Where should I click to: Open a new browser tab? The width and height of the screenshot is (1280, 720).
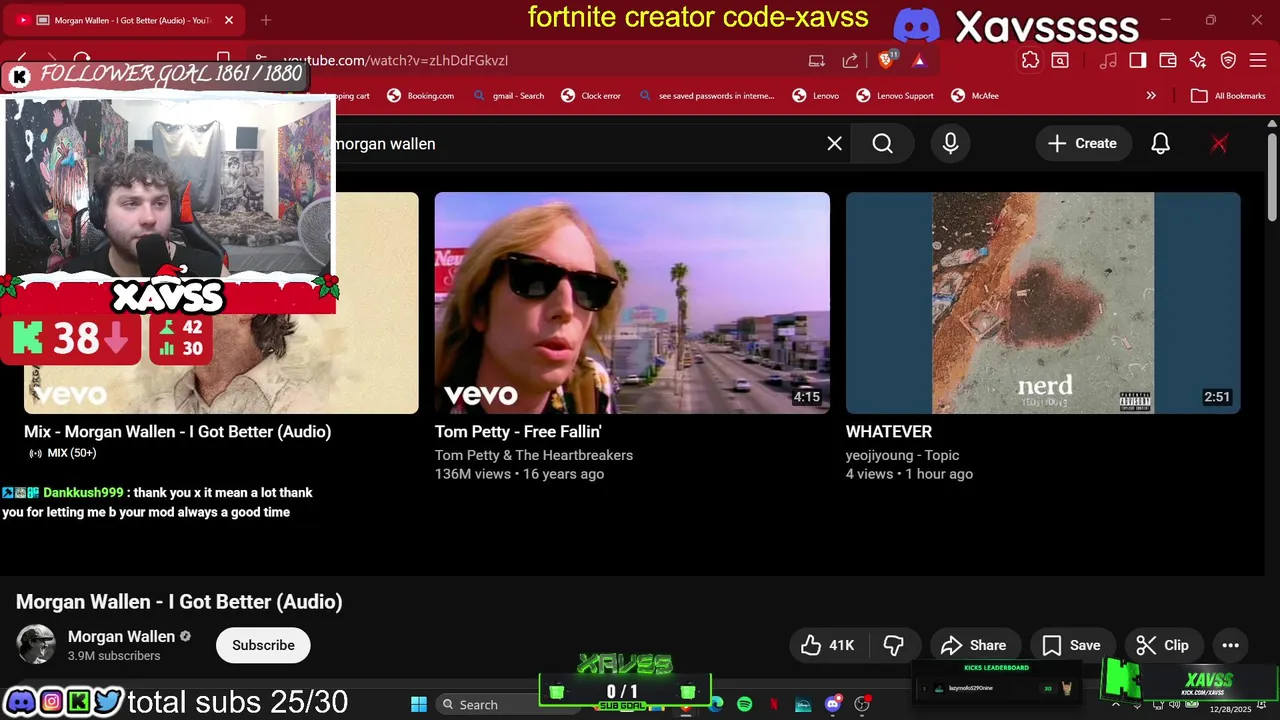[266, 20]
